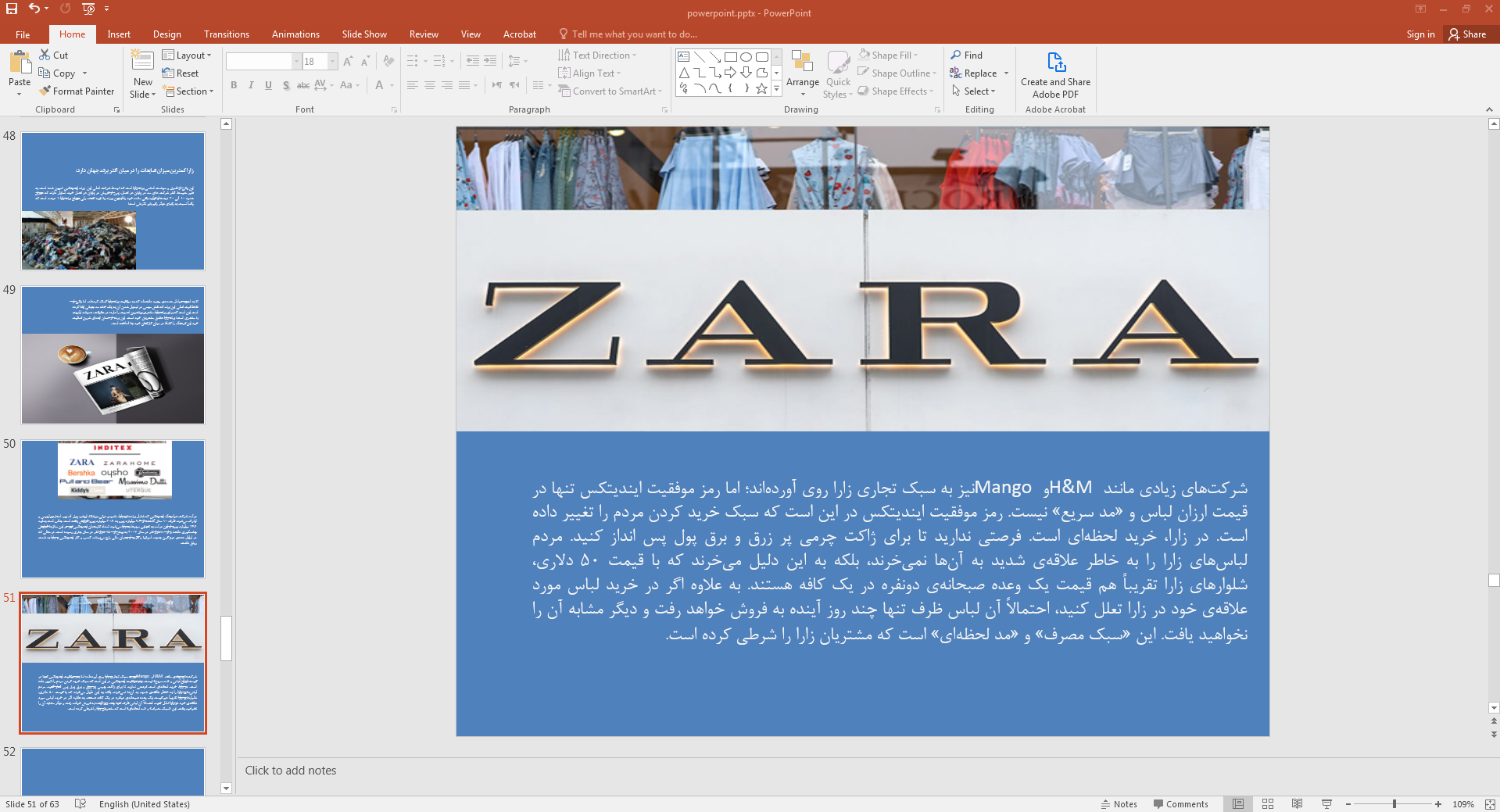The image size is (1500, 812).
Task: Open the File tab
Action: point(23,34)
